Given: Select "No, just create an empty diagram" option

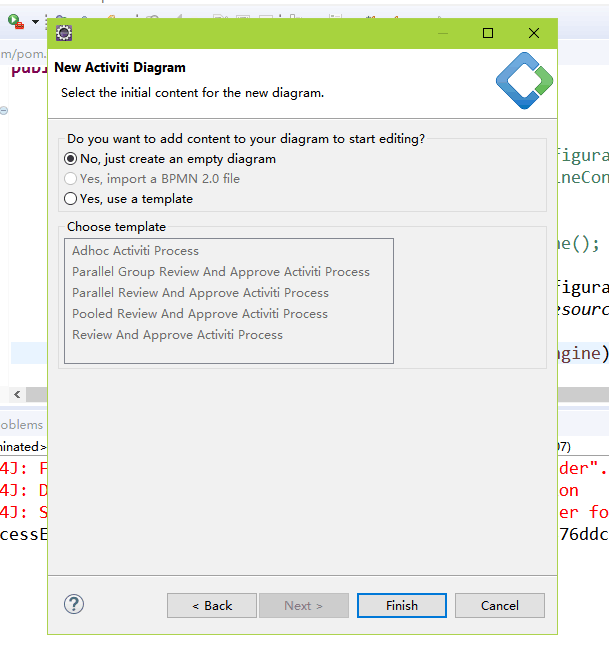Looking at the screenshot, I should (170, 159).
